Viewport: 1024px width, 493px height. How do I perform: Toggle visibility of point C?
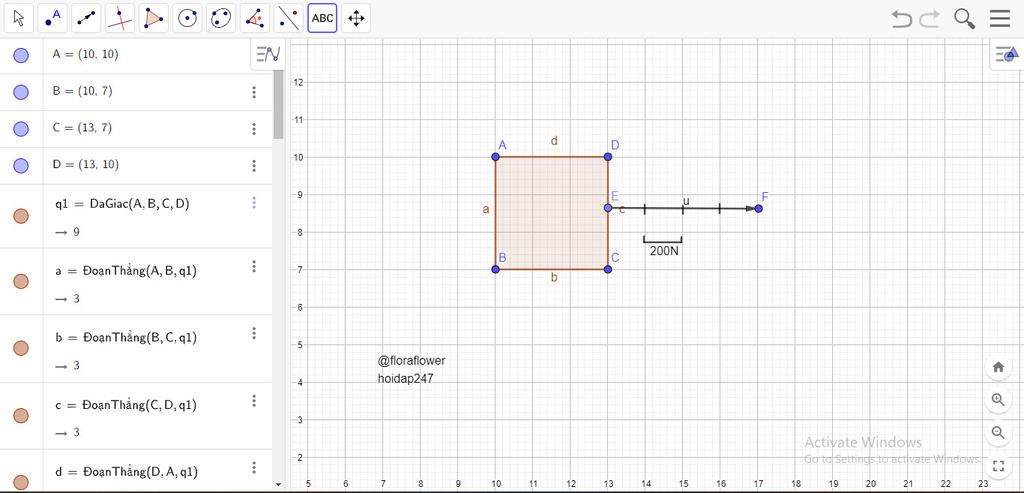point(21,129)
